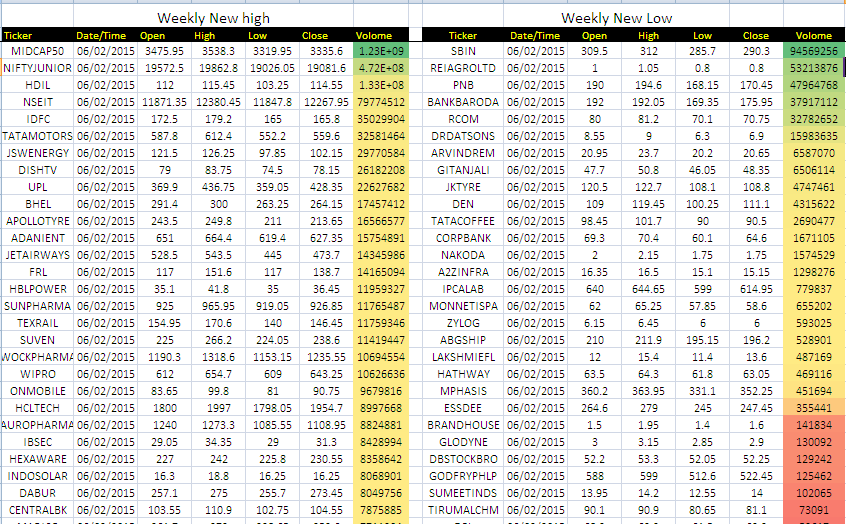Select the TIRUMALCHM ticker cell
The image size is (846, 524).
[x=463, y=510]
